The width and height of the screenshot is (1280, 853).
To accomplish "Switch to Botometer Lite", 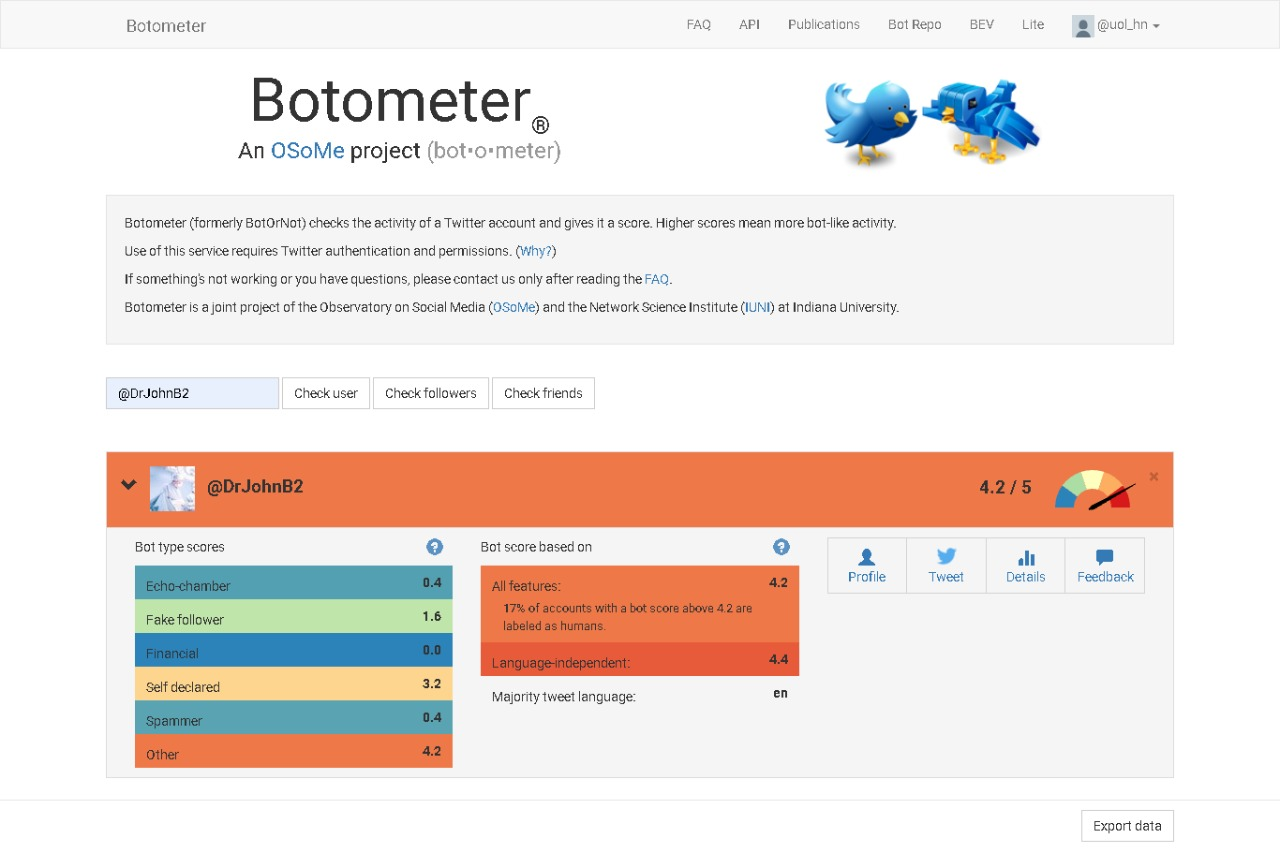I will [1033, 24].
